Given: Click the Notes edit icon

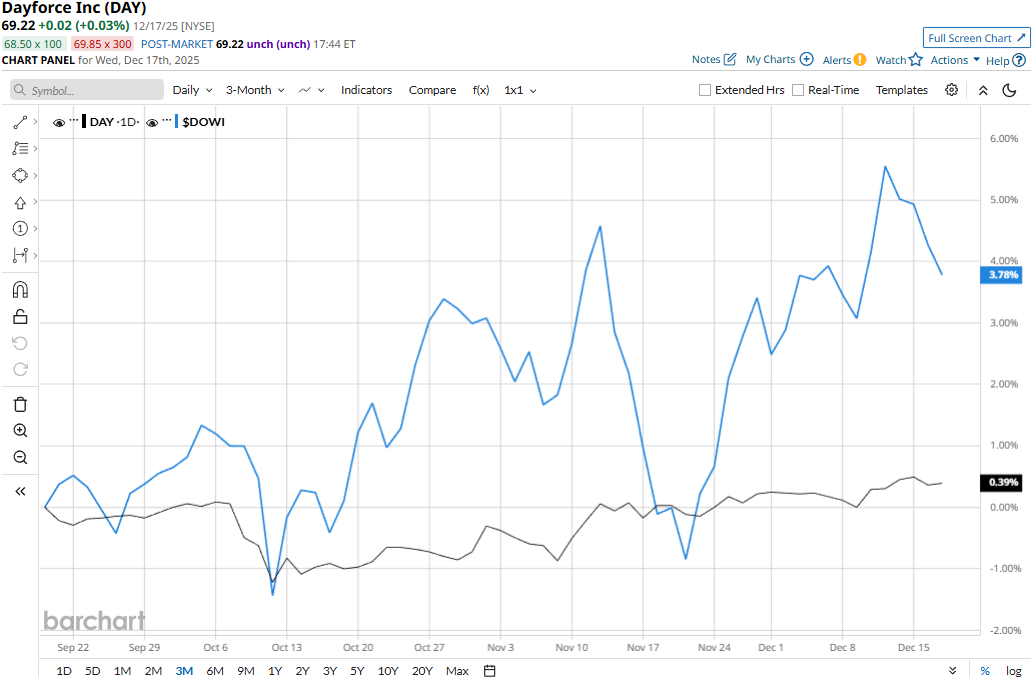Looking at the screenshot, I should click(730, 59).
